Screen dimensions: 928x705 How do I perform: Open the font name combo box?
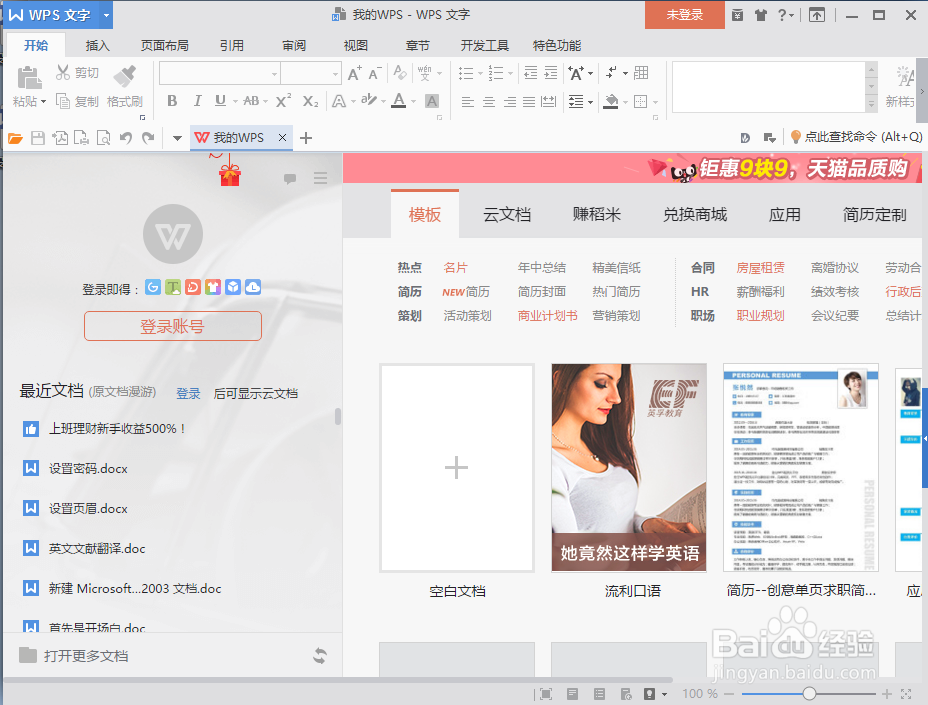click(220, 73)
